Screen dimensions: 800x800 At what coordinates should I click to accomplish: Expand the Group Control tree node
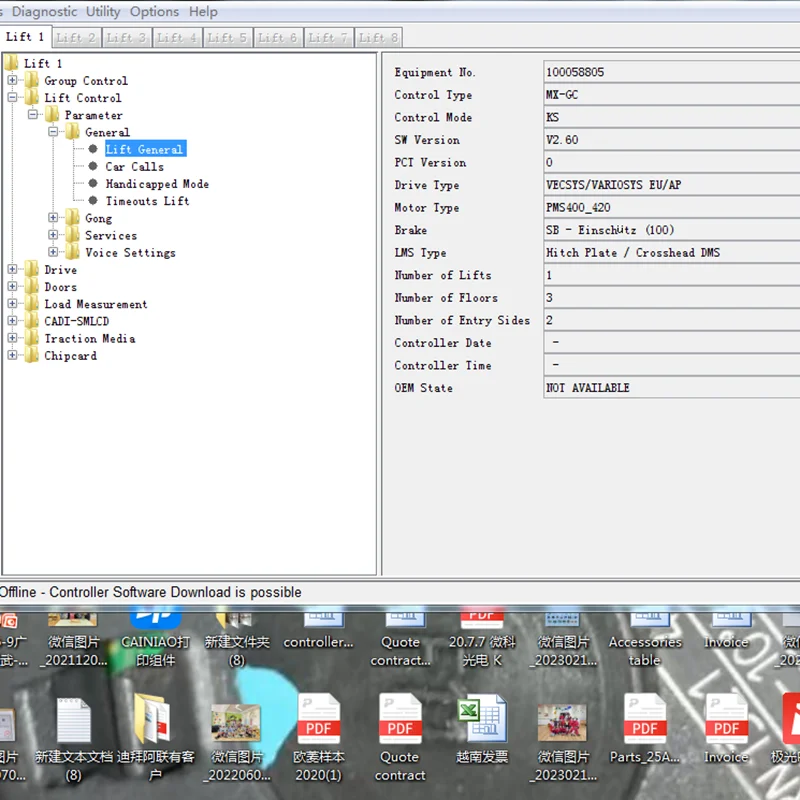[13, 81]
